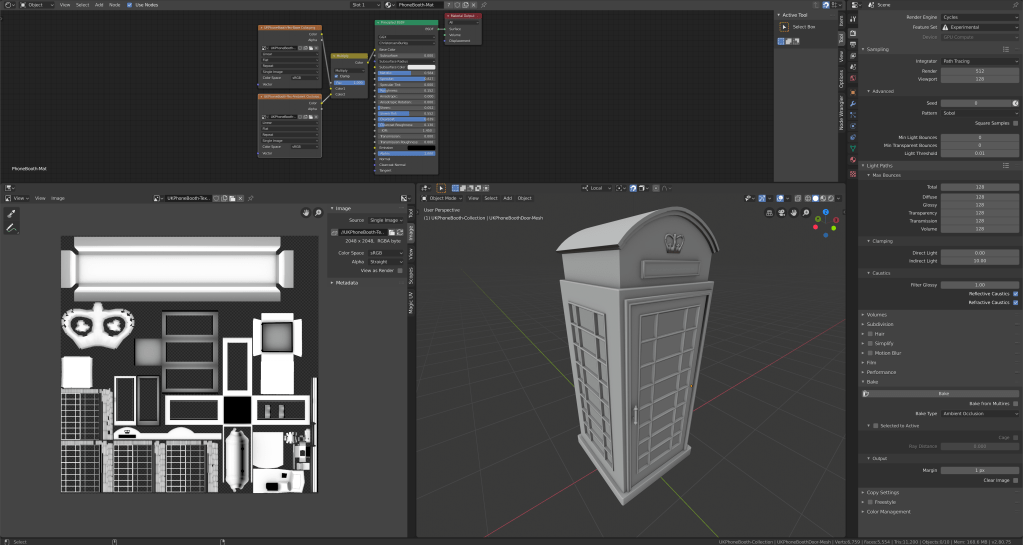Toggle the Clear Image checkbox
This screenshot has height=545, width=1023.
click(1016, 480)
